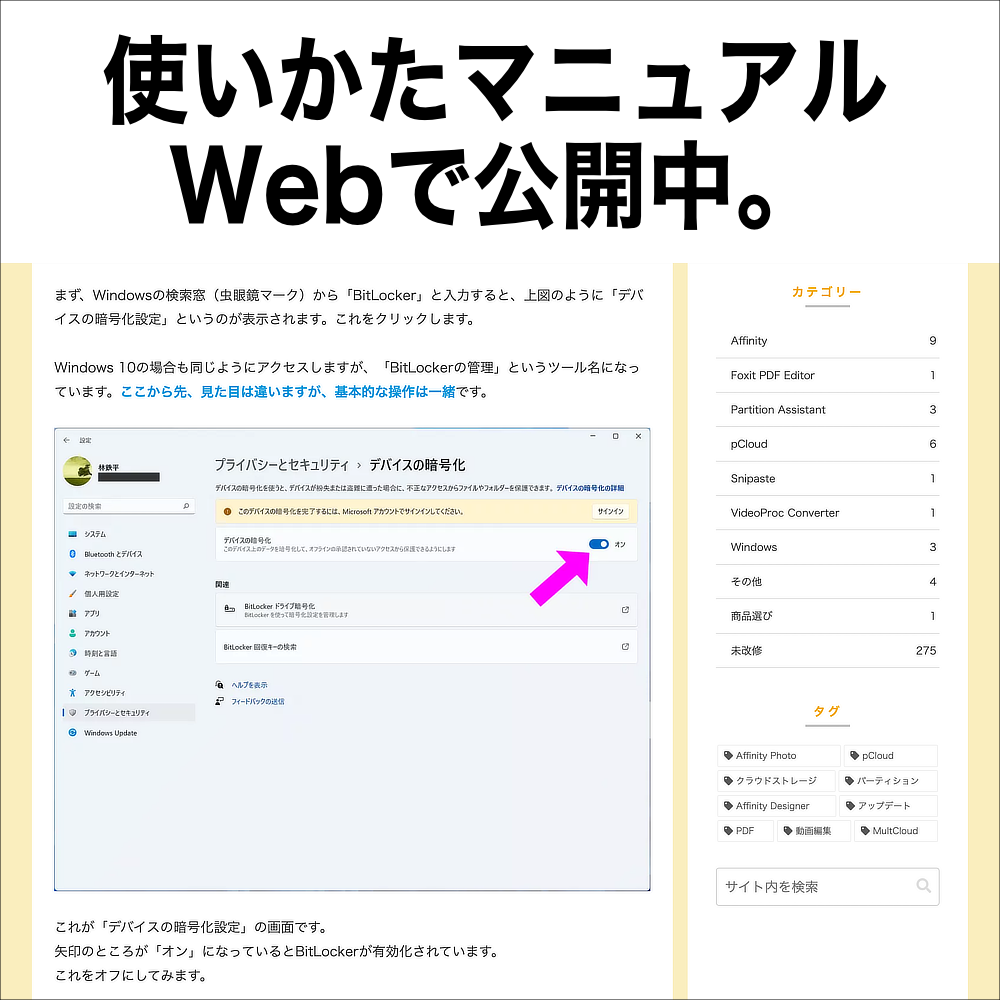
Task: Open the Windows category
Action: tap(752, 547)
